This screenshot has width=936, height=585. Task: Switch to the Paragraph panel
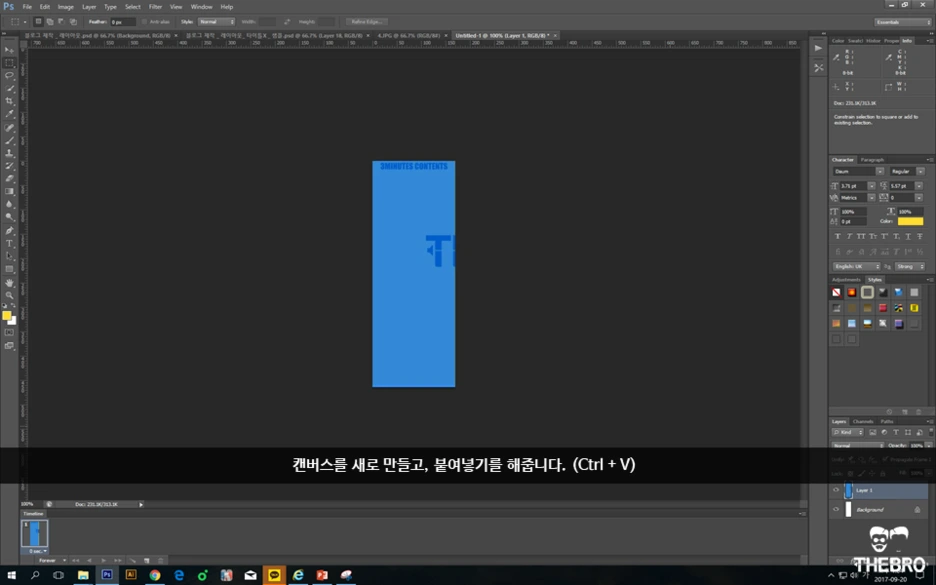click(871, 159)
